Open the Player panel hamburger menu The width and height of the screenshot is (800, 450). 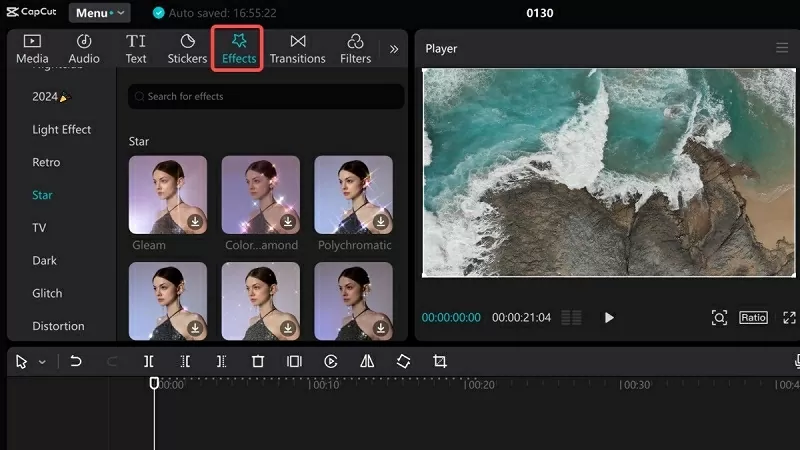(782, 48)
